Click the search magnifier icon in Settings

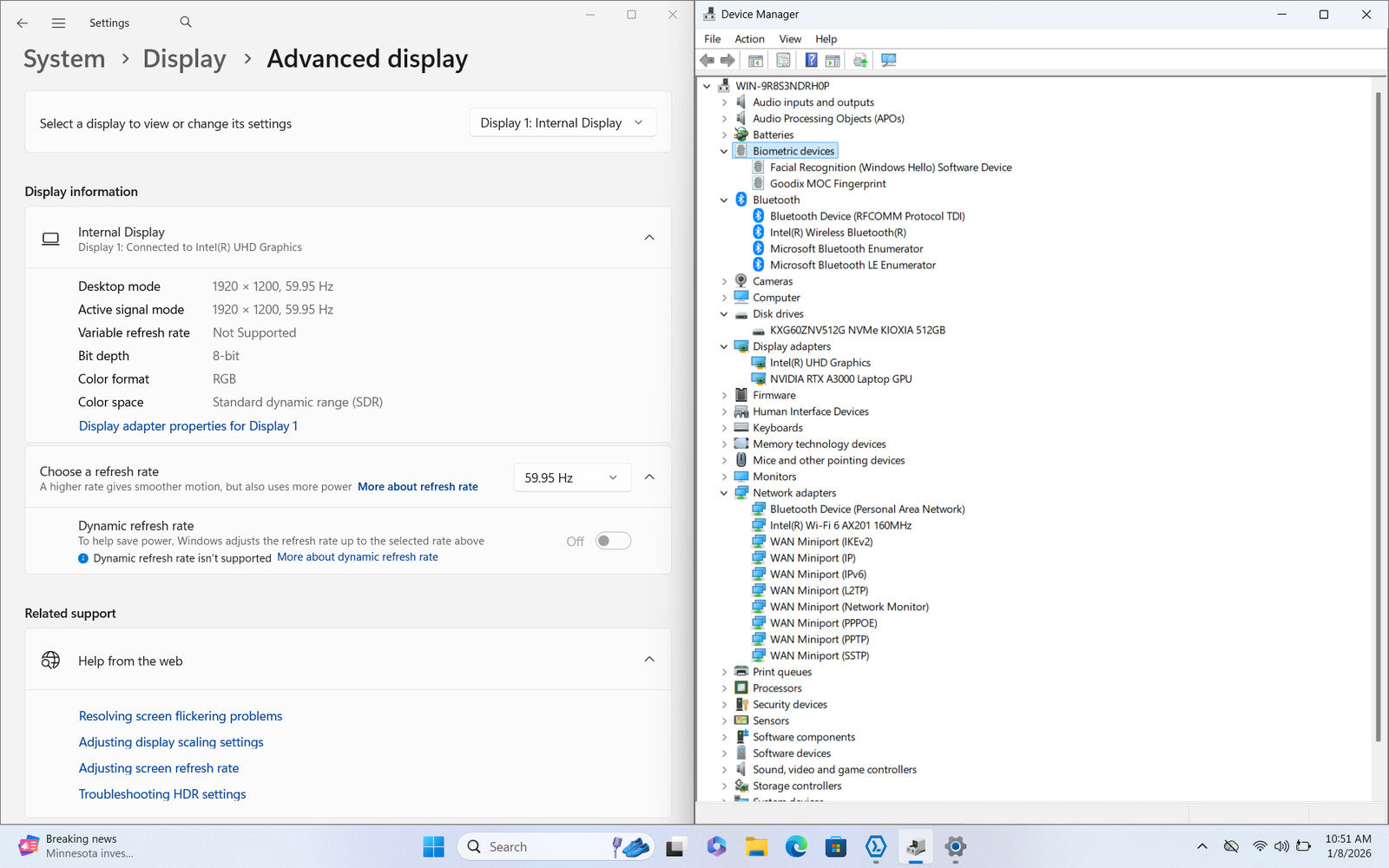pos(186,23)
